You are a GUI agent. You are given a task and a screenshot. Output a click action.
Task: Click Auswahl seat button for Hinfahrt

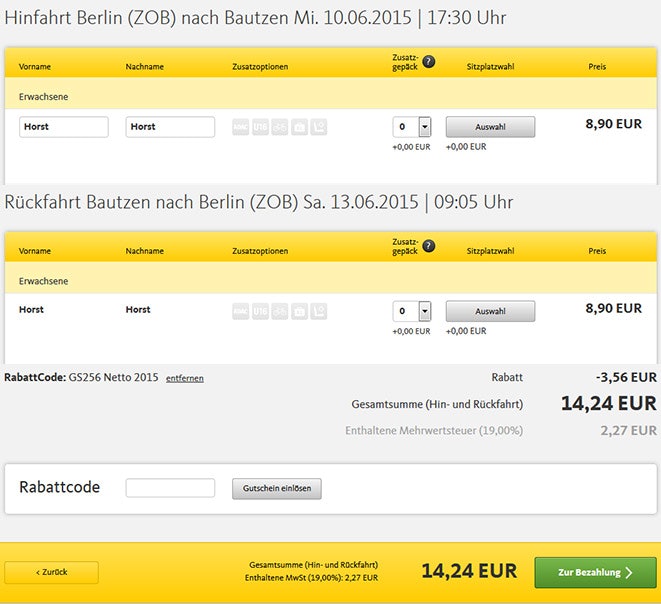(x=490, y=127)
